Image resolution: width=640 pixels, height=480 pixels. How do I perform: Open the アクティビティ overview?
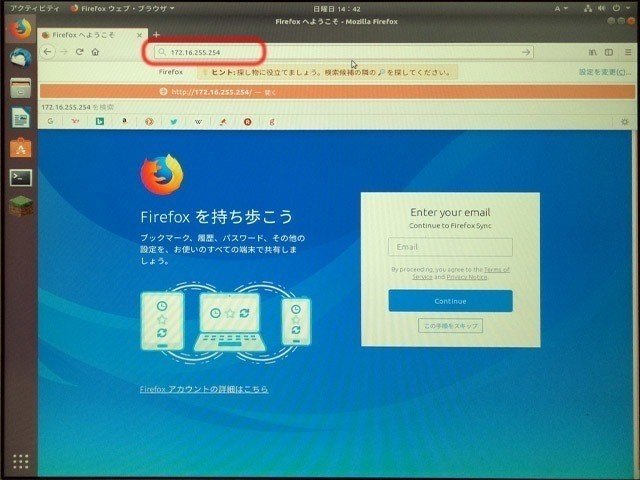34,8
